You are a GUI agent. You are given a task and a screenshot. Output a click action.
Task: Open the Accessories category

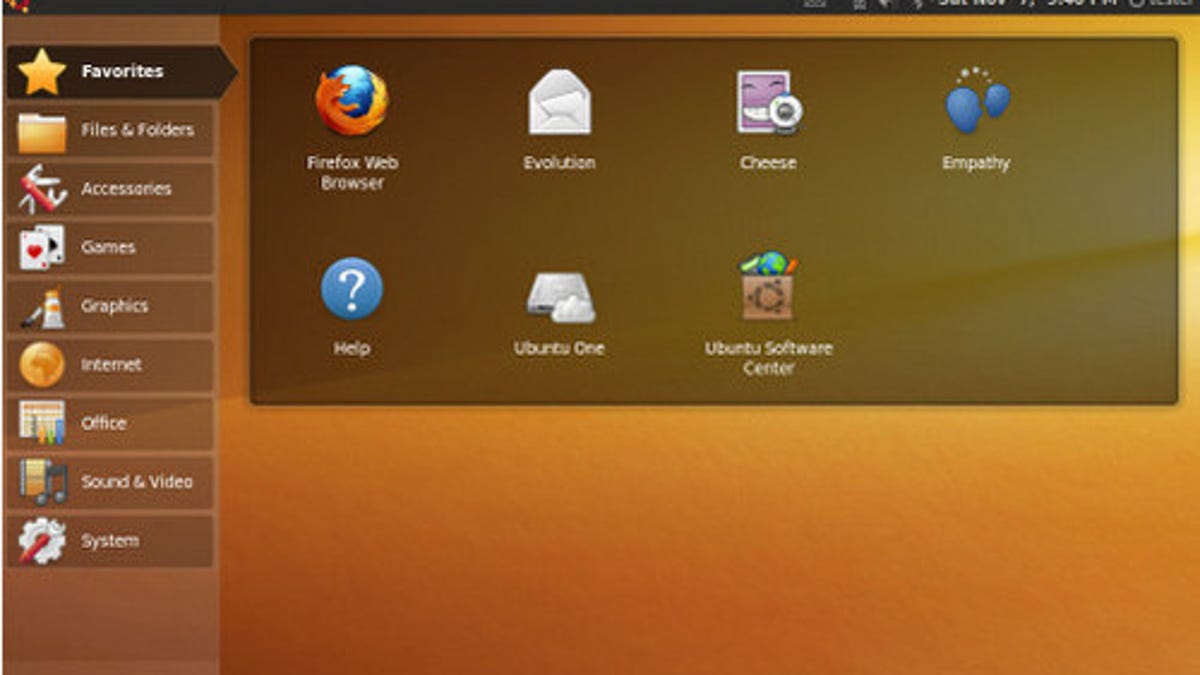tap(110, 189)
